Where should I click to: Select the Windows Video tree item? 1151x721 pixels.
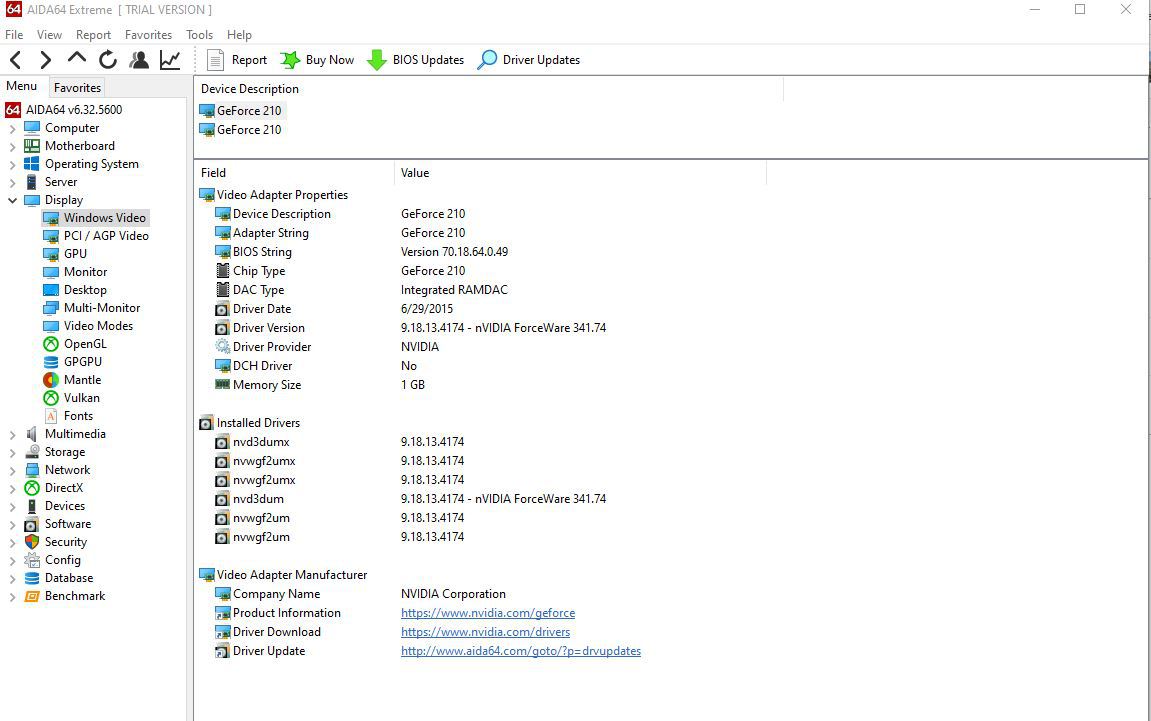[104, 218]
